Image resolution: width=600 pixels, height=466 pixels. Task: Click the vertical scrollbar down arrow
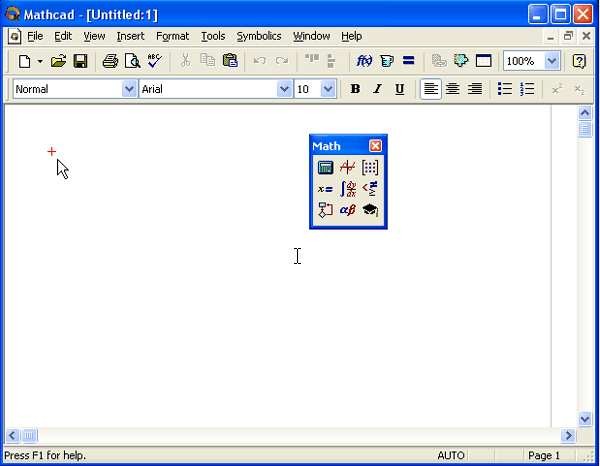(x=585, y=419)
